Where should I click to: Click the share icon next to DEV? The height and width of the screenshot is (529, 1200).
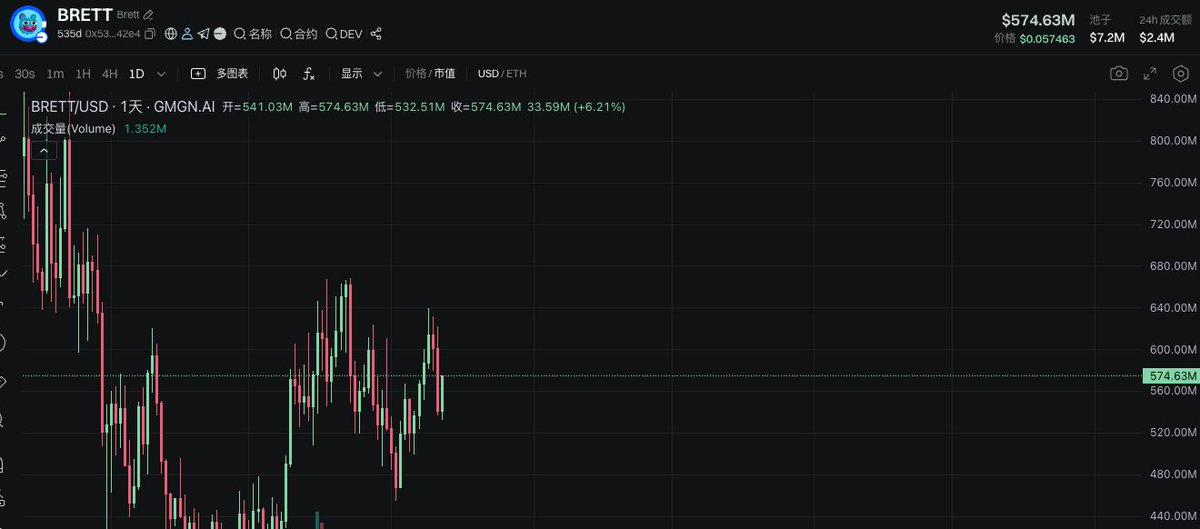point(376,34)
